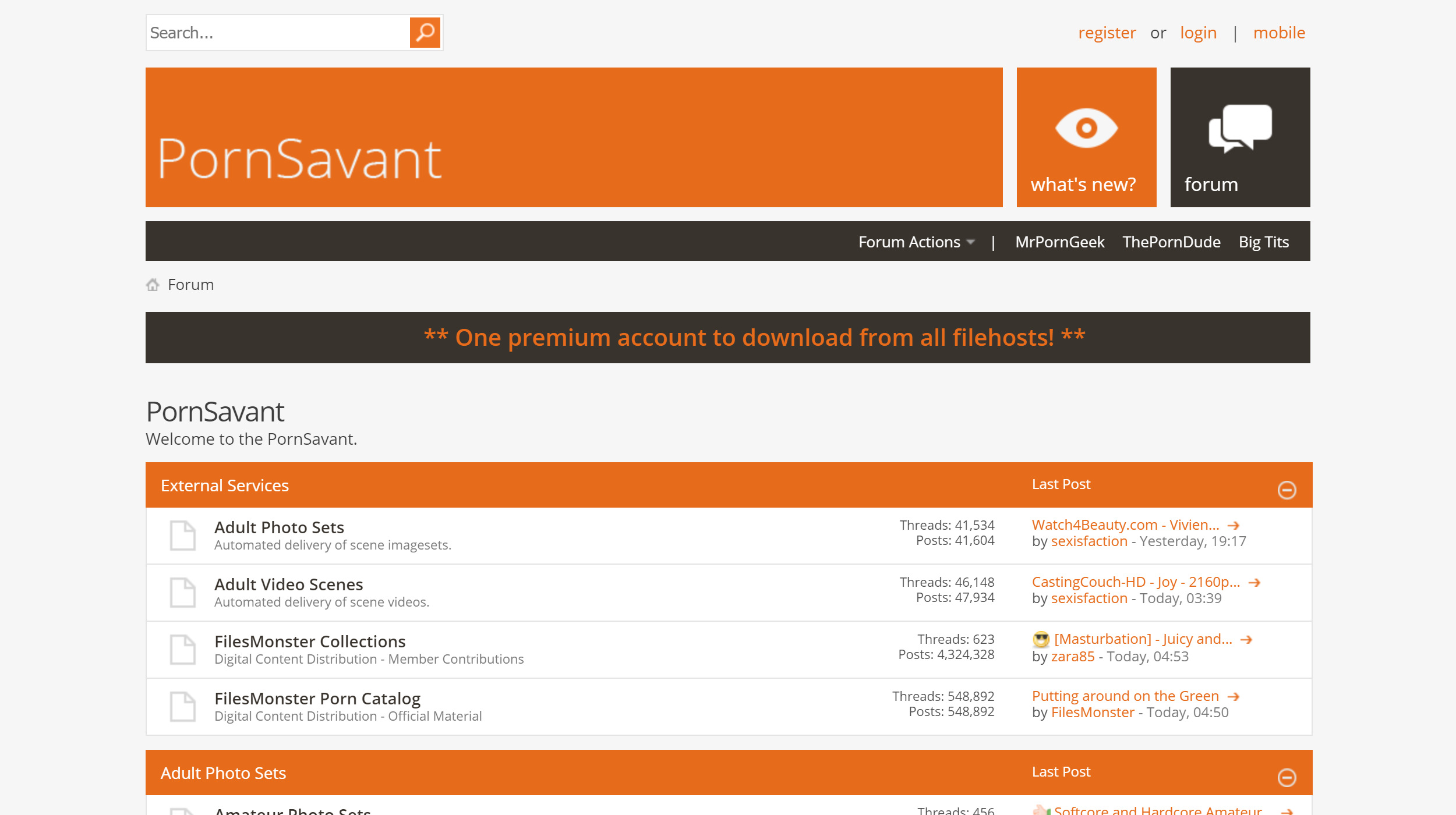The height and width of the screenshot is (815, 1456).
Task: View sexisfaction profile in Adult Photo Sets row
Action: [x=1089, y=541]
